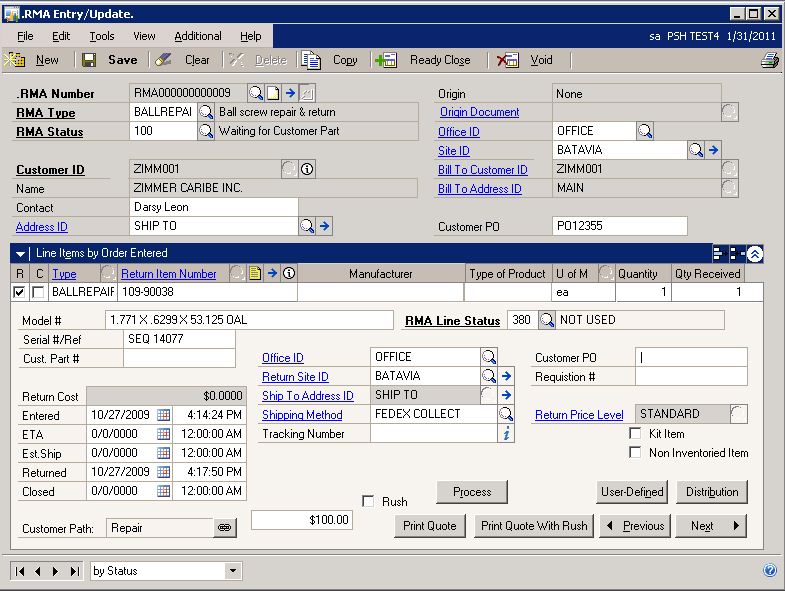Open the by Status sort dropdown
Screen dimensions: 785x591
pyautogui.click(x=232, y=570)
